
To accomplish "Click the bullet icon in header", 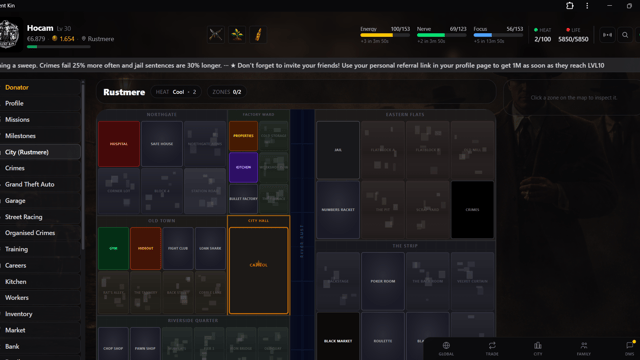I will [x=258, y=35].
